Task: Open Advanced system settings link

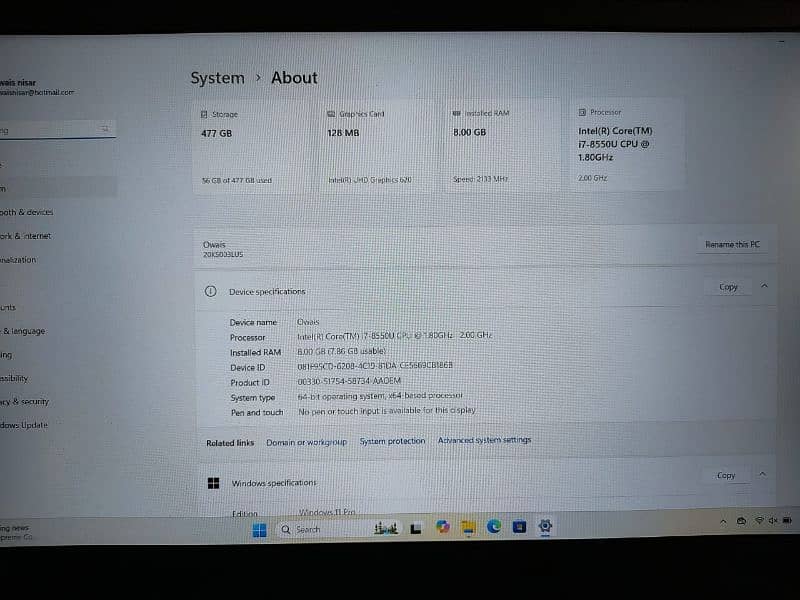Action: tap(484, 440)
